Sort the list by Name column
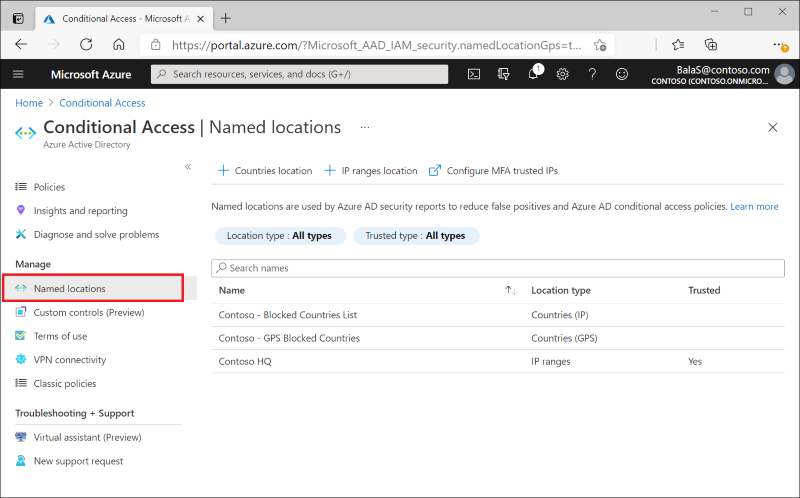The width and height of the screenshot is (800, 498). [511, 290]
